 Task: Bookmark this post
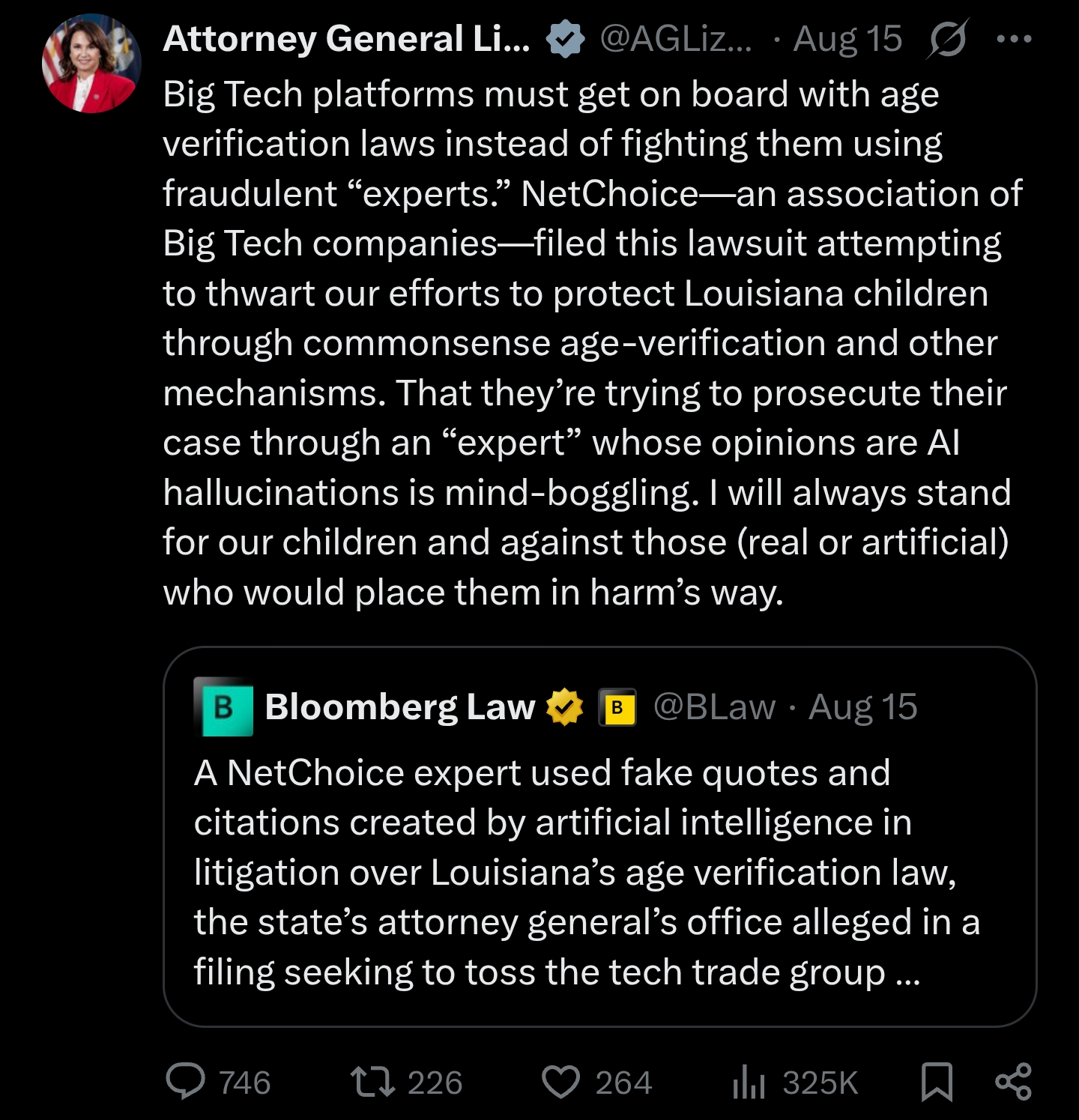point(937,1082)
